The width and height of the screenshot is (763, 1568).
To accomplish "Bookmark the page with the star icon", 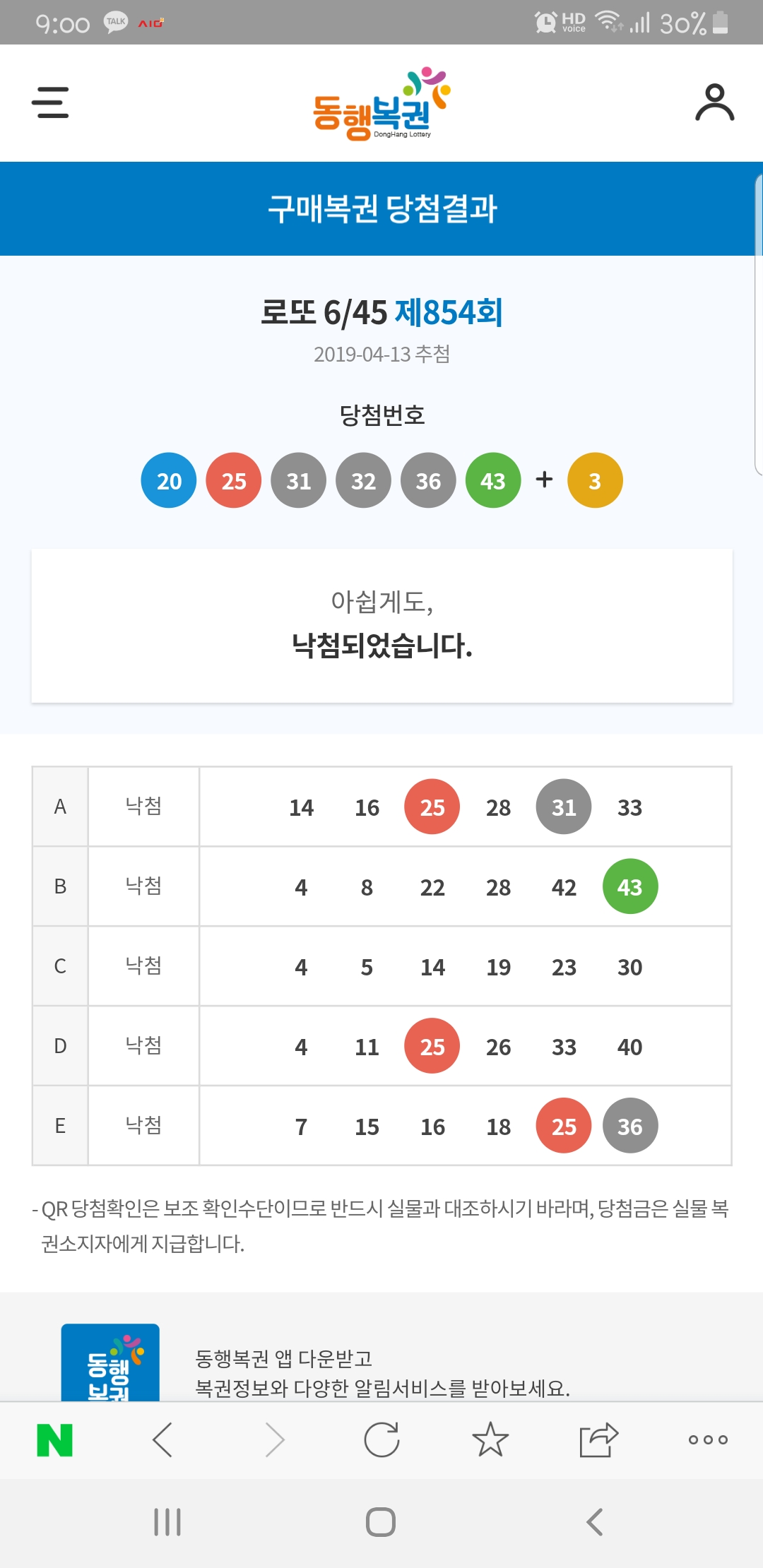I will pyautogui.click(x=490, y=1440).
